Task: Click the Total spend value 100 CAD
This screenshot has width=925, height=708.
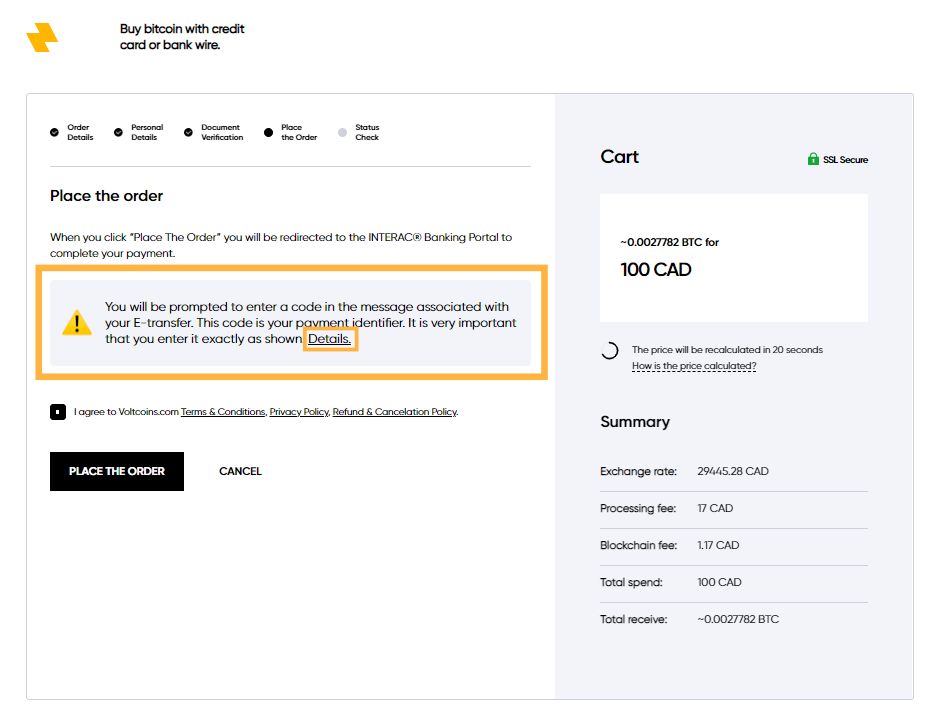Action: pos(719,582)
